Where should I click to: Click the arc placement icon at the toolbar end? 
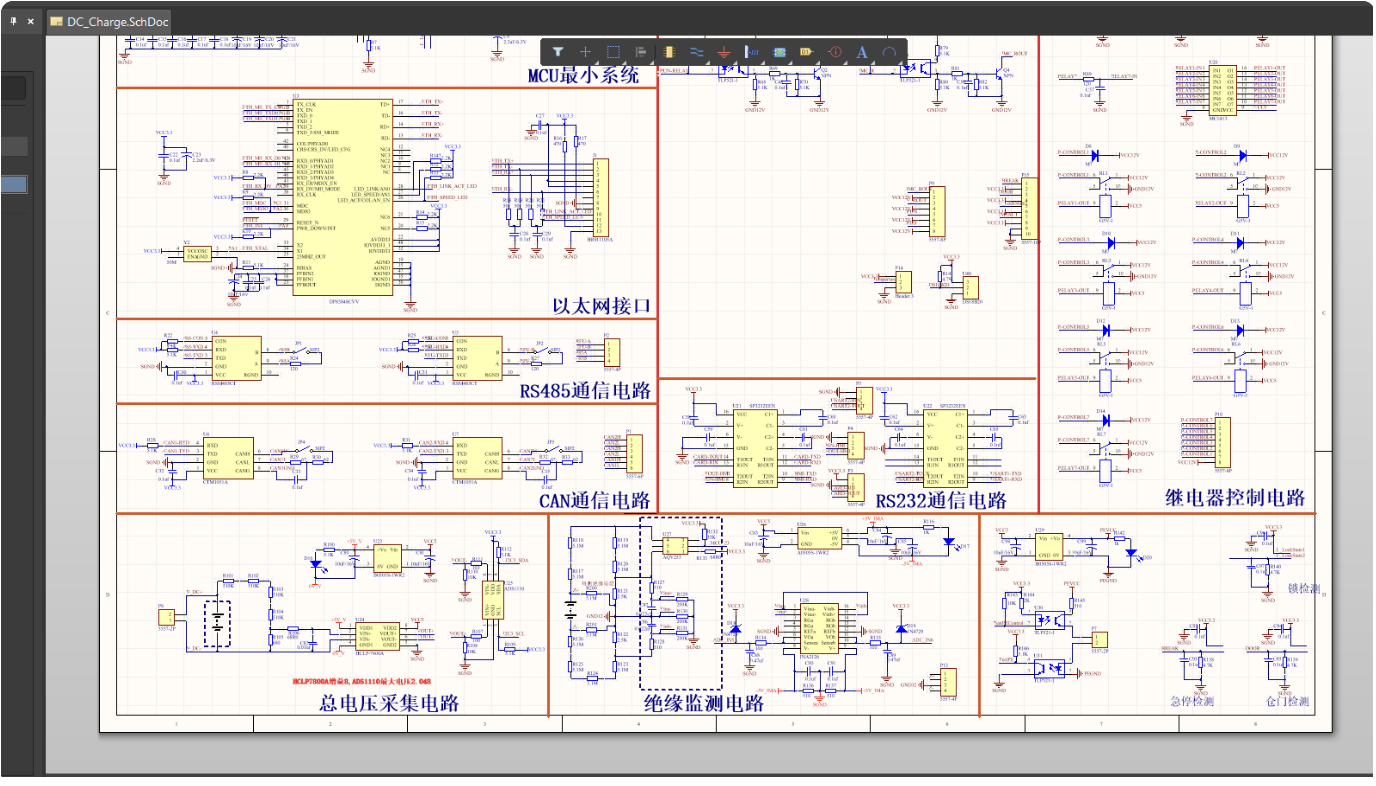coord(889,52)
